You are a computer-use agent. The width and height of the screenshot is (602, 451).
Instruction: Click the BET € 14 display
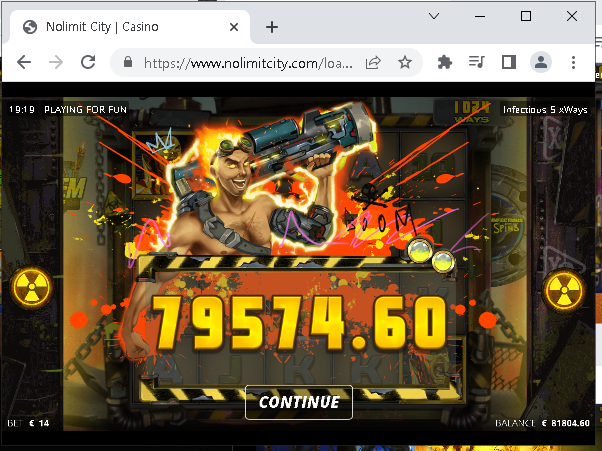point(28,423)
